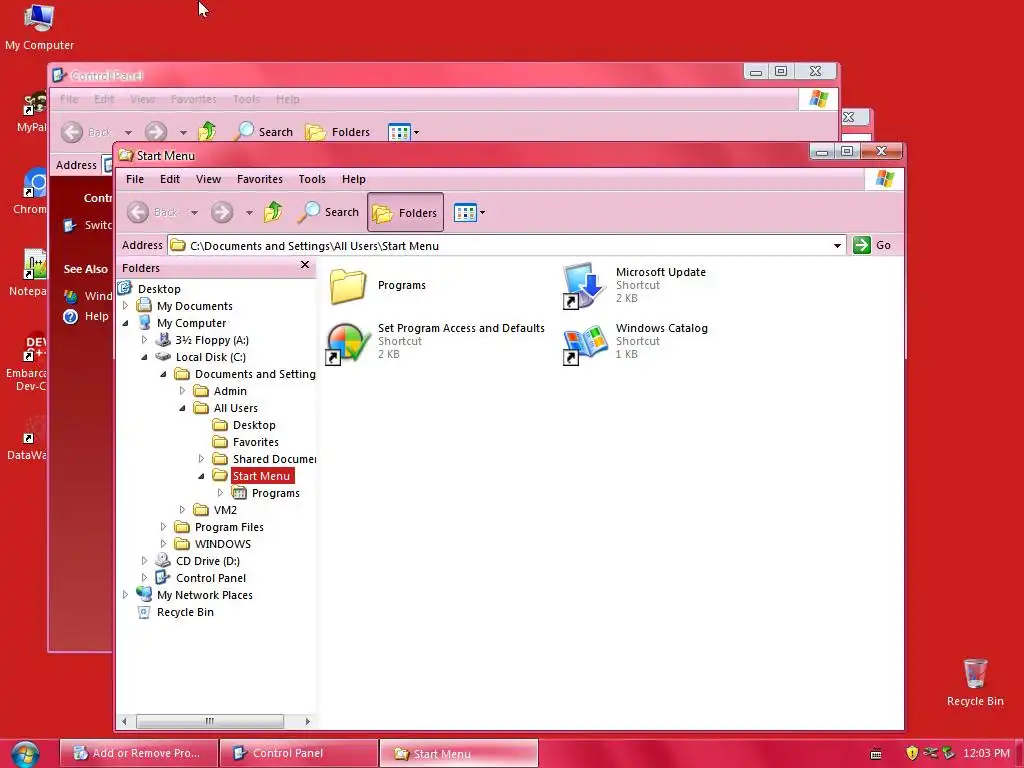Open Favorites menu in Start Menu window
Image resolution: width=1024 pixels, height=768 pixels.
(x=260, y=179)
